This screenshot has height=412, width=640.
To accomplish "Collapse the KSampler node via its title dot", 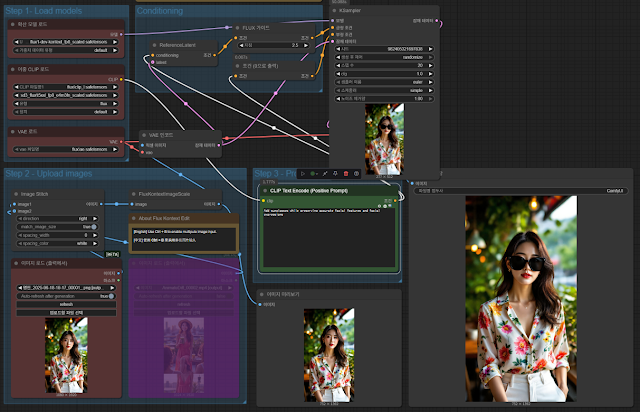I will pyautogui.click(x=334, y=11).
